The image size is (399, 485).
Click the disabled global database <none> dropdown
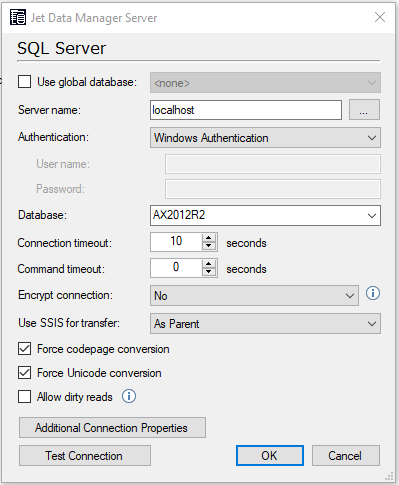pos(265,83)
